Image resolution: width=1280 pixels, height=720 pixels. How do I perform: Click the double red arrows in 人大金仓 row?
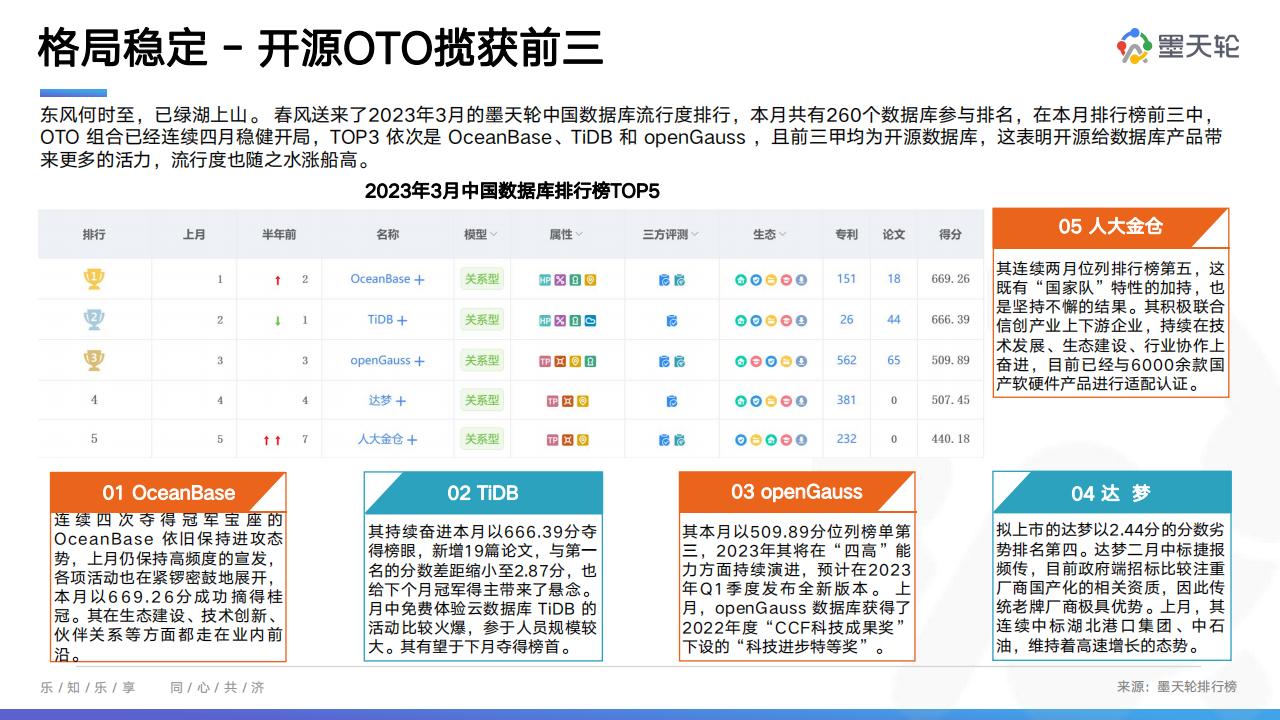(x=271, y=439)
